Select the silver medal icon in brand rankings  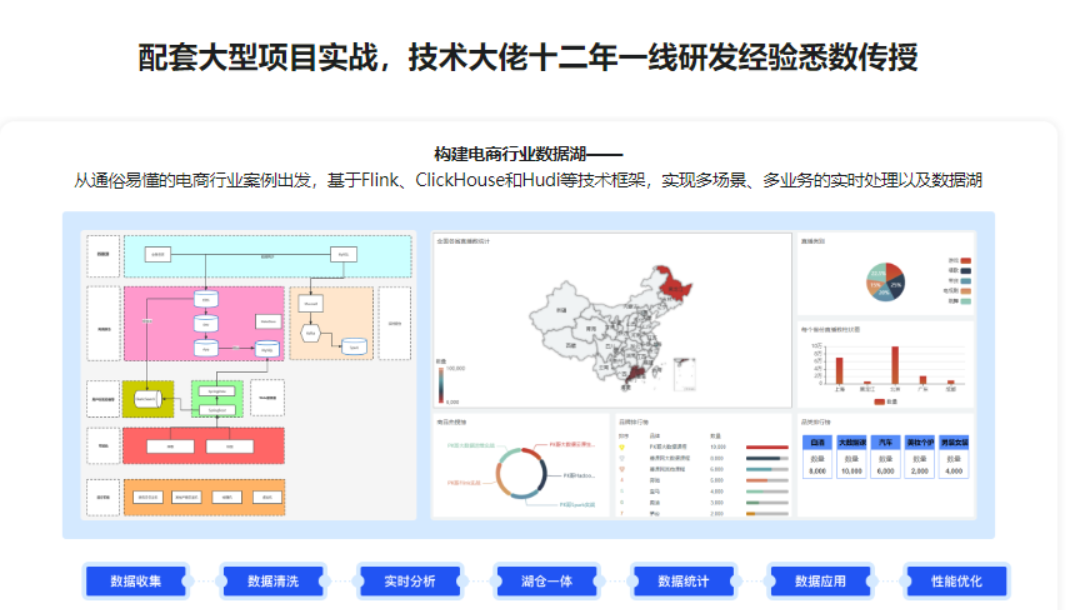click(x=622, y=456)
